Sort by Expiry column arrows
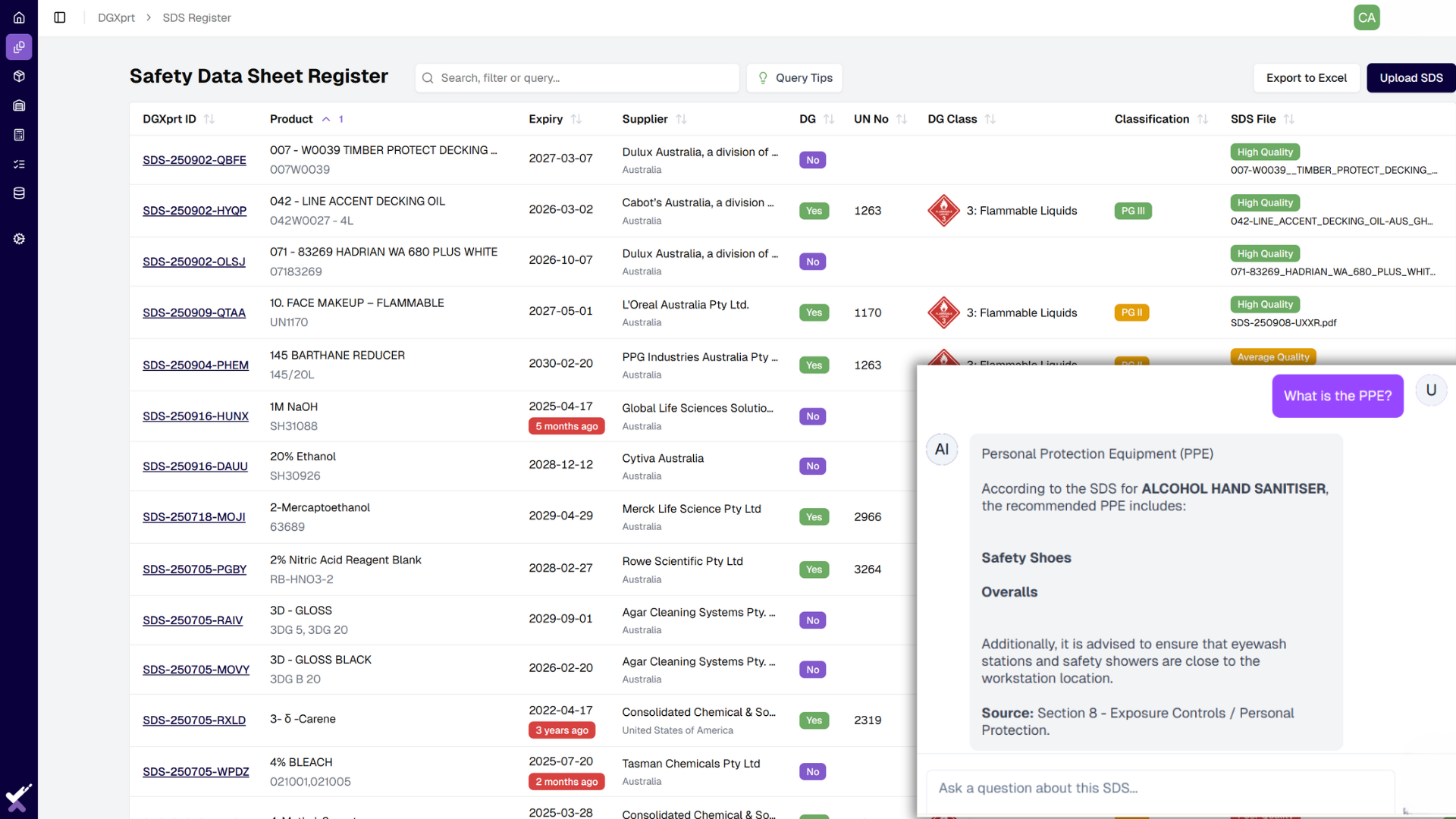The width and height of the screenshot is (1456, 819). coord(576,119)
